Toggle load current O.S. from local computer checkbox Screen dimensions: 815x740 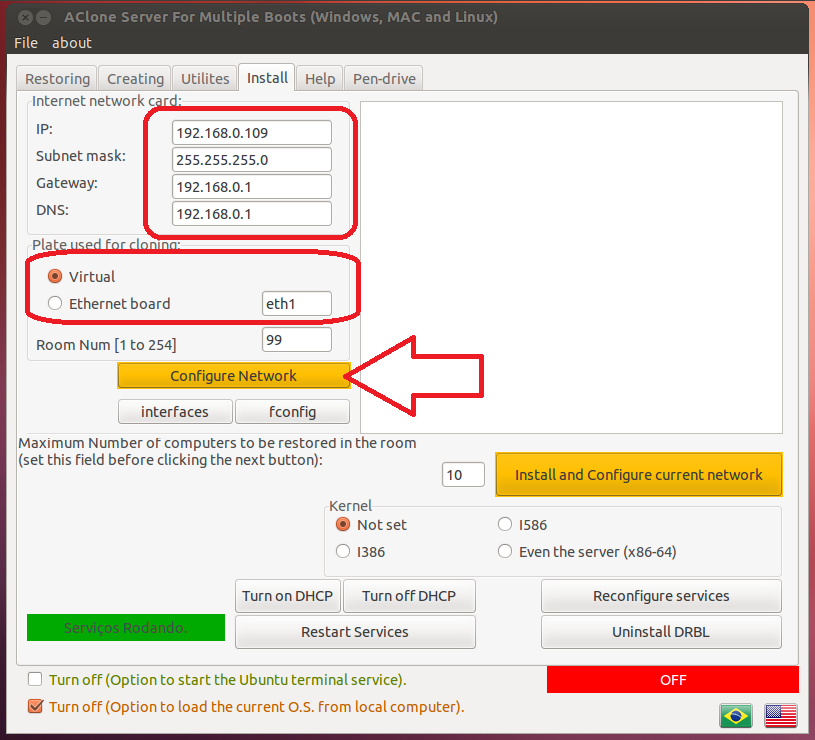35,706
